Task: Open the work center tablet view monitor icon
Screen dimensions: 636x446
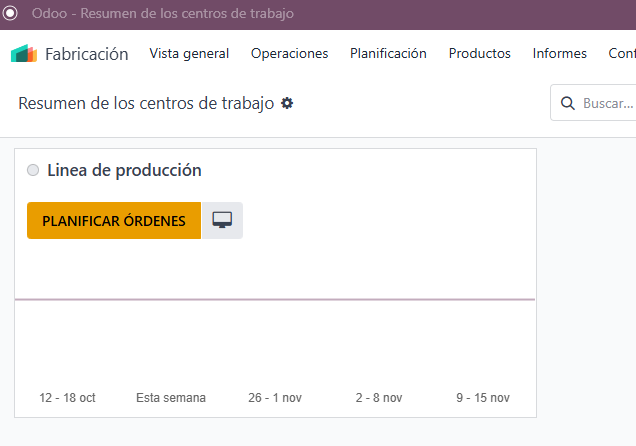Action: (222, 220)
